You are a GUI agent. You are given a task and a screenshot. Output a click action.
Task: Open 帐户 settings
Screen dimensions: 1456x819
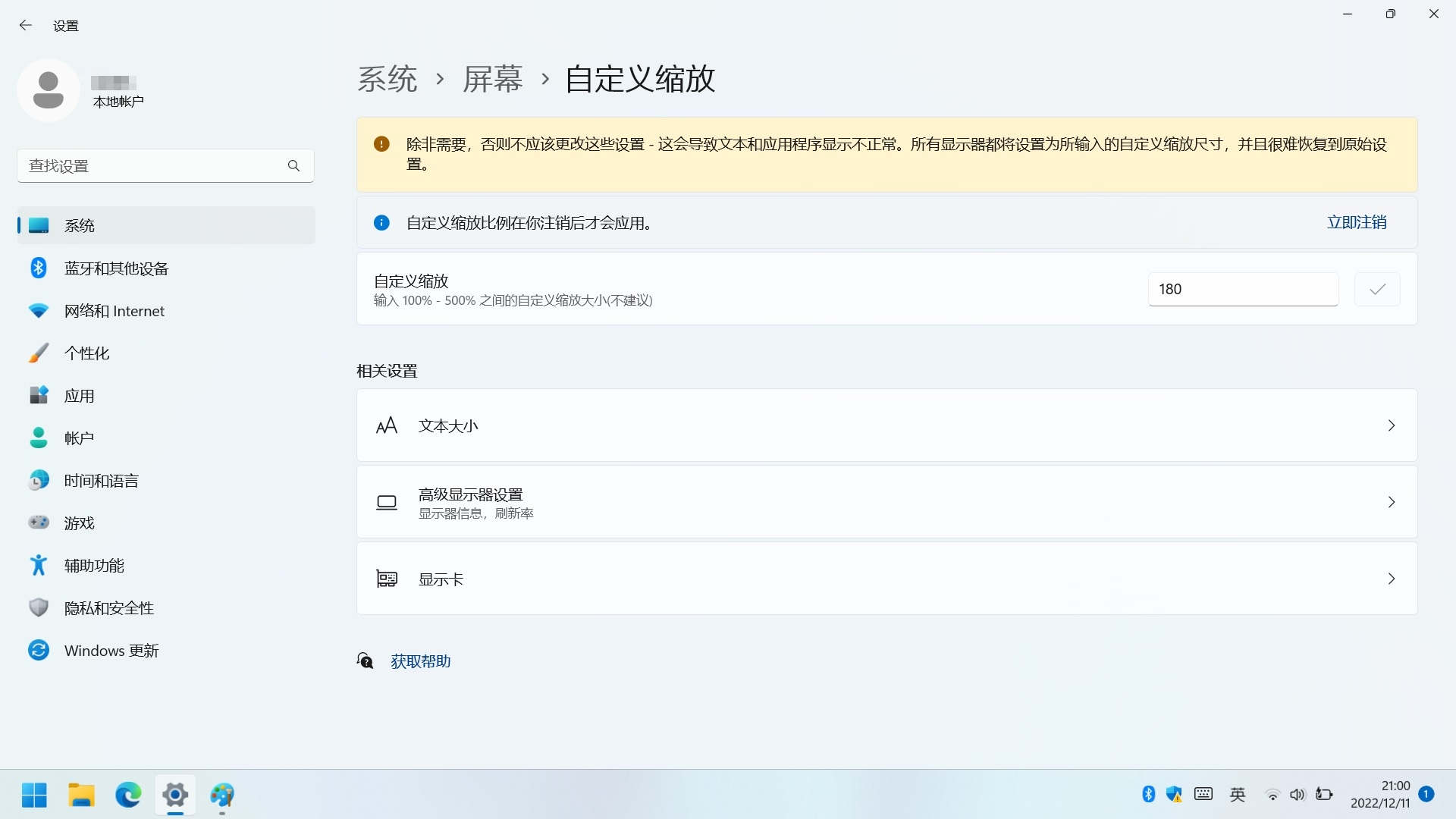click(79, 438)
